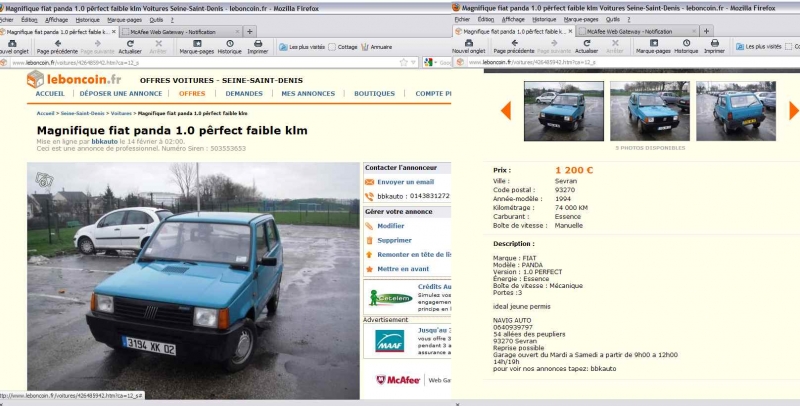Click the MAAF advertisement logo
The height and width of the screenshot is (406, 800).
point(390,341)
